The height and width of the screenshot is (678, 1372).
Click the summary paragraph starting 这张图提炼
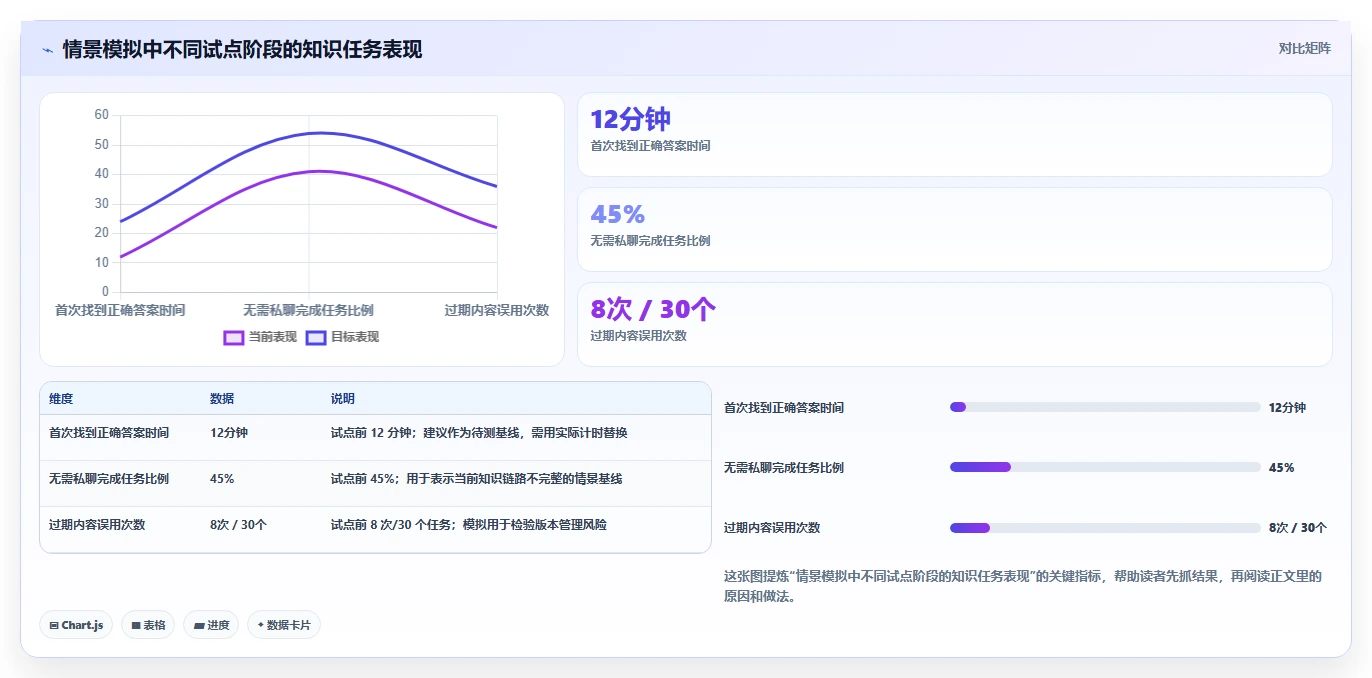coord(1023,586)
